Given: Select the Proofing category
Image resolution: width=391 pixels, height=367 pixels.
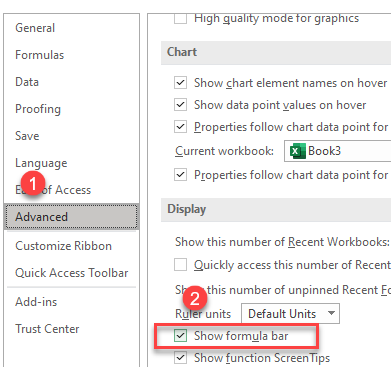Looking at the screenshot, I should coord(38,109).
